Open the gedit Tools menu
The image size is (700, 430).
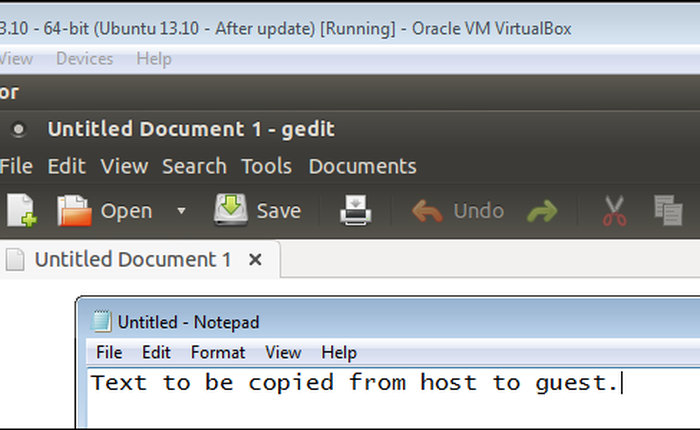[x=267, y=166]
